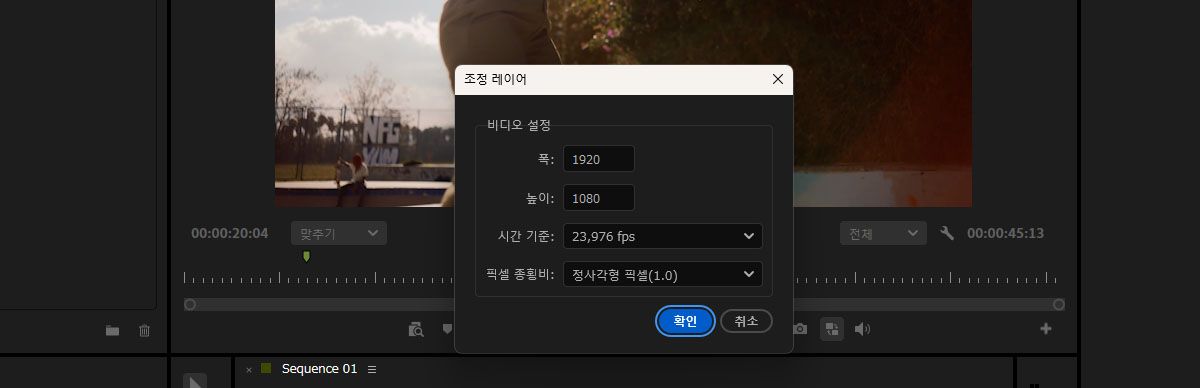Toggle the comparison view icon
Viewport: 1200px width, 388px height.
point(832,329)
